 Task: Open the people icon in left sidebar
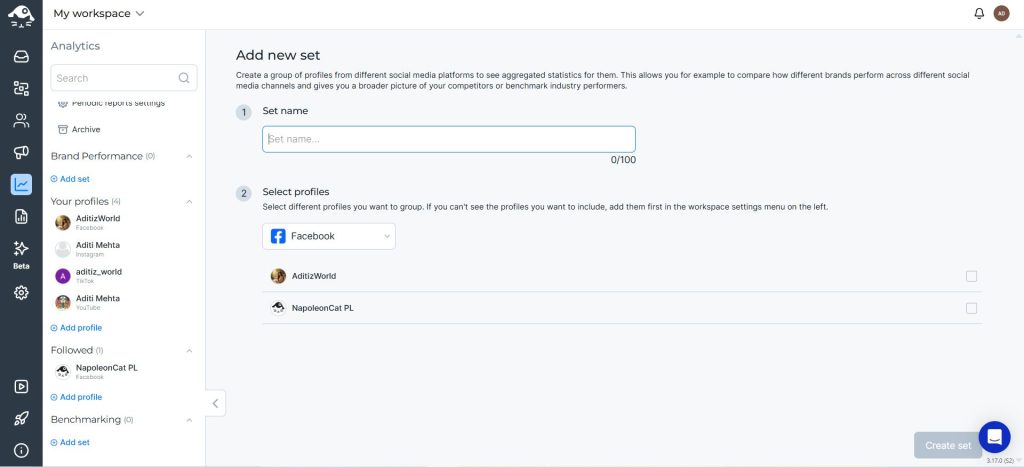[x=21, y=120]
